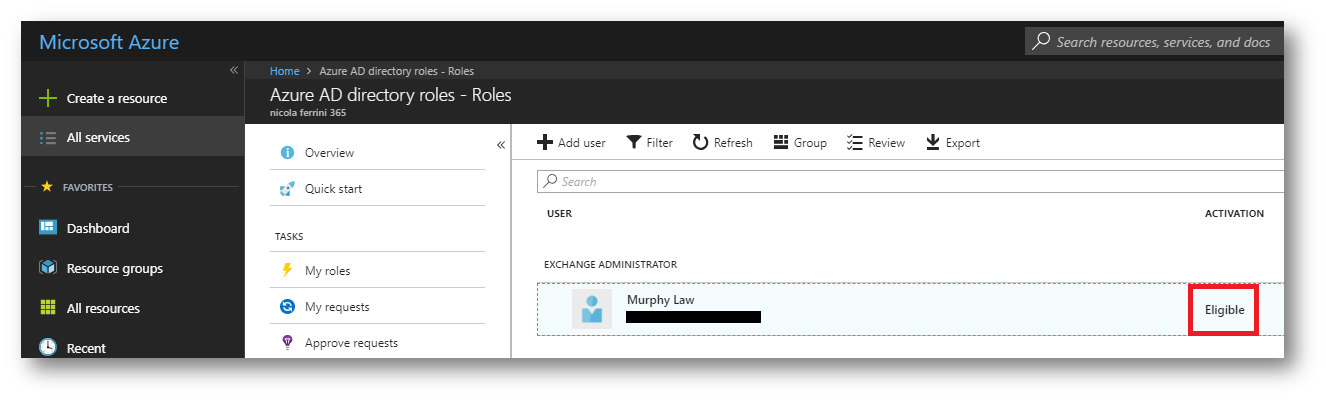Open the My requests item
The image size is (1326, 400).
tap(336, 307)
